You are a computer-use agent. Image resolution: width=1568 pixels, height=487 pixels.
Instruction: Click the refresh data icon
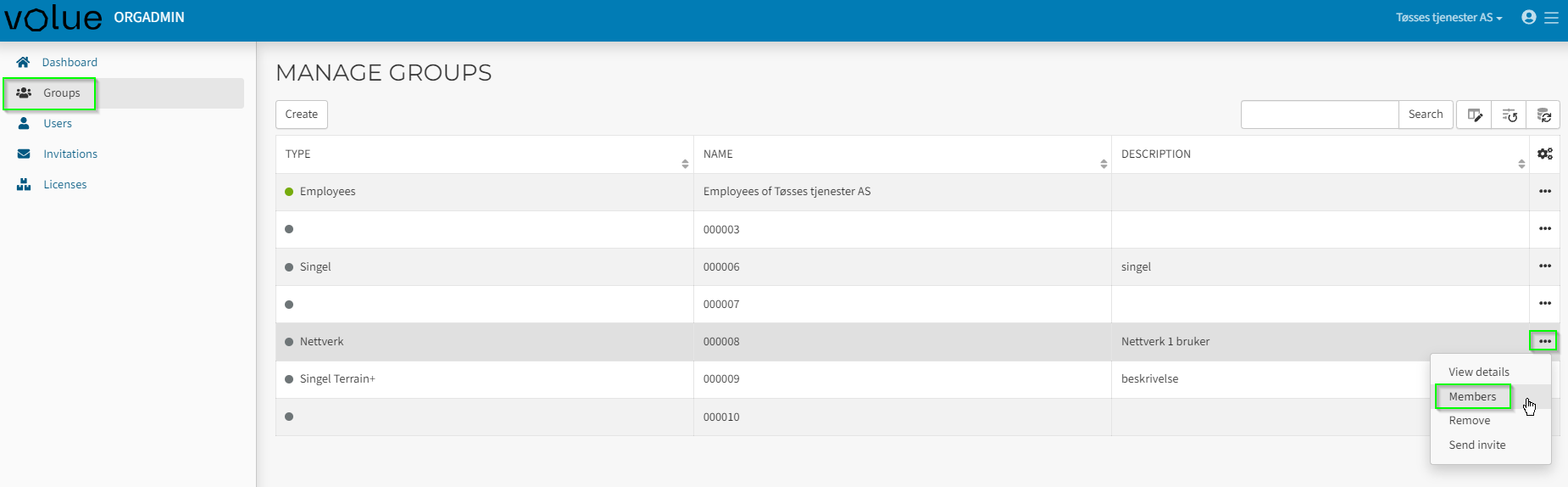[x=1543, y=115]
